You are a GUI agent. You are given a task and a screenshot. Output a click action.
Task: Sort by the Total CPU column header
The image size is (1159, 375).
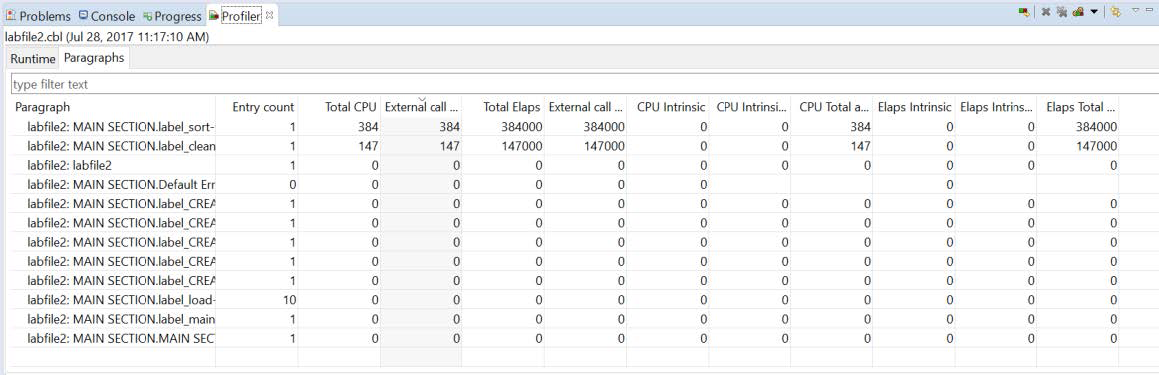339,107
